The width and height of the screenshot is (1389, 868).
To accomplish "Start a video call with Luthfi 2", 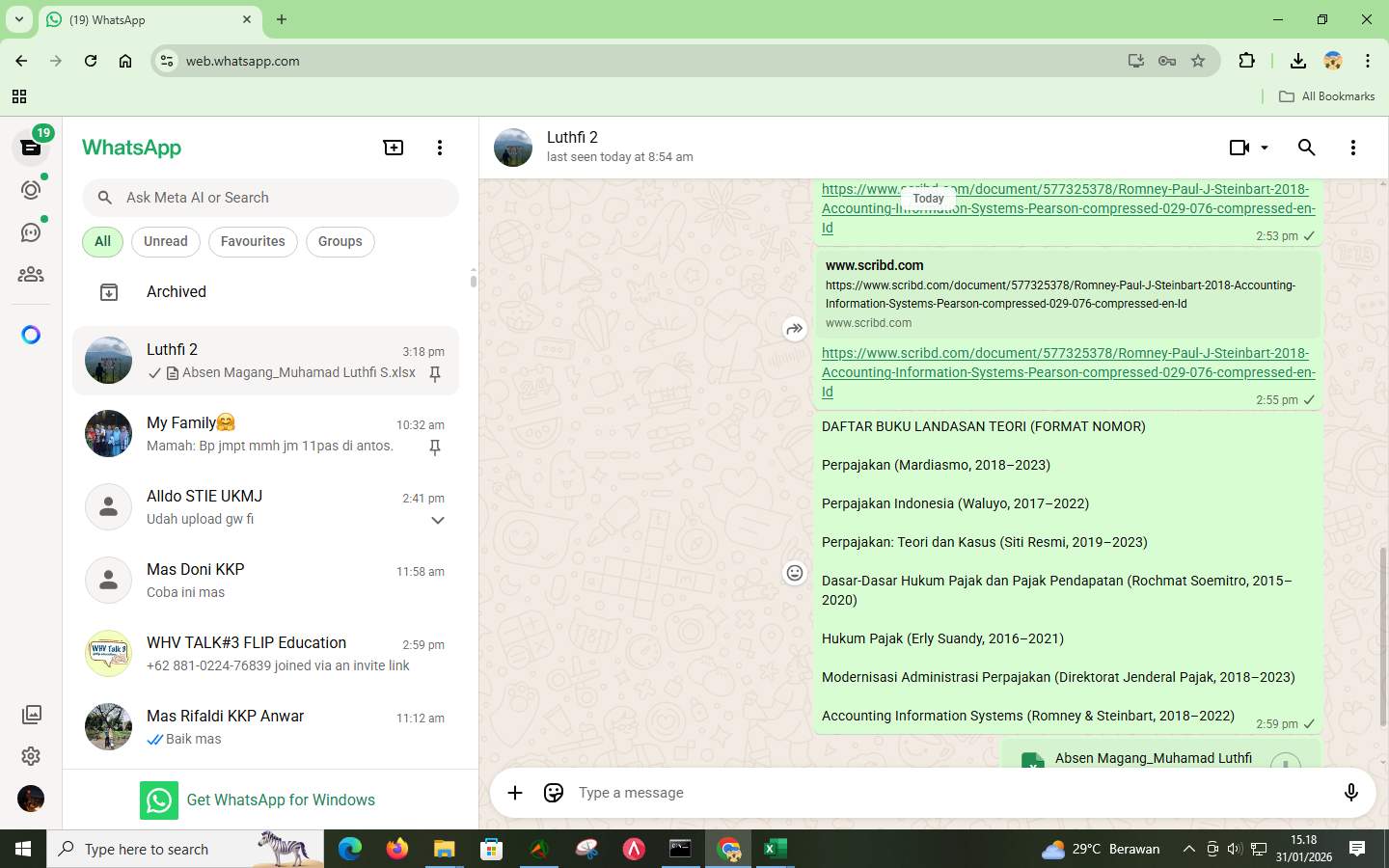I will (1238, 148).
